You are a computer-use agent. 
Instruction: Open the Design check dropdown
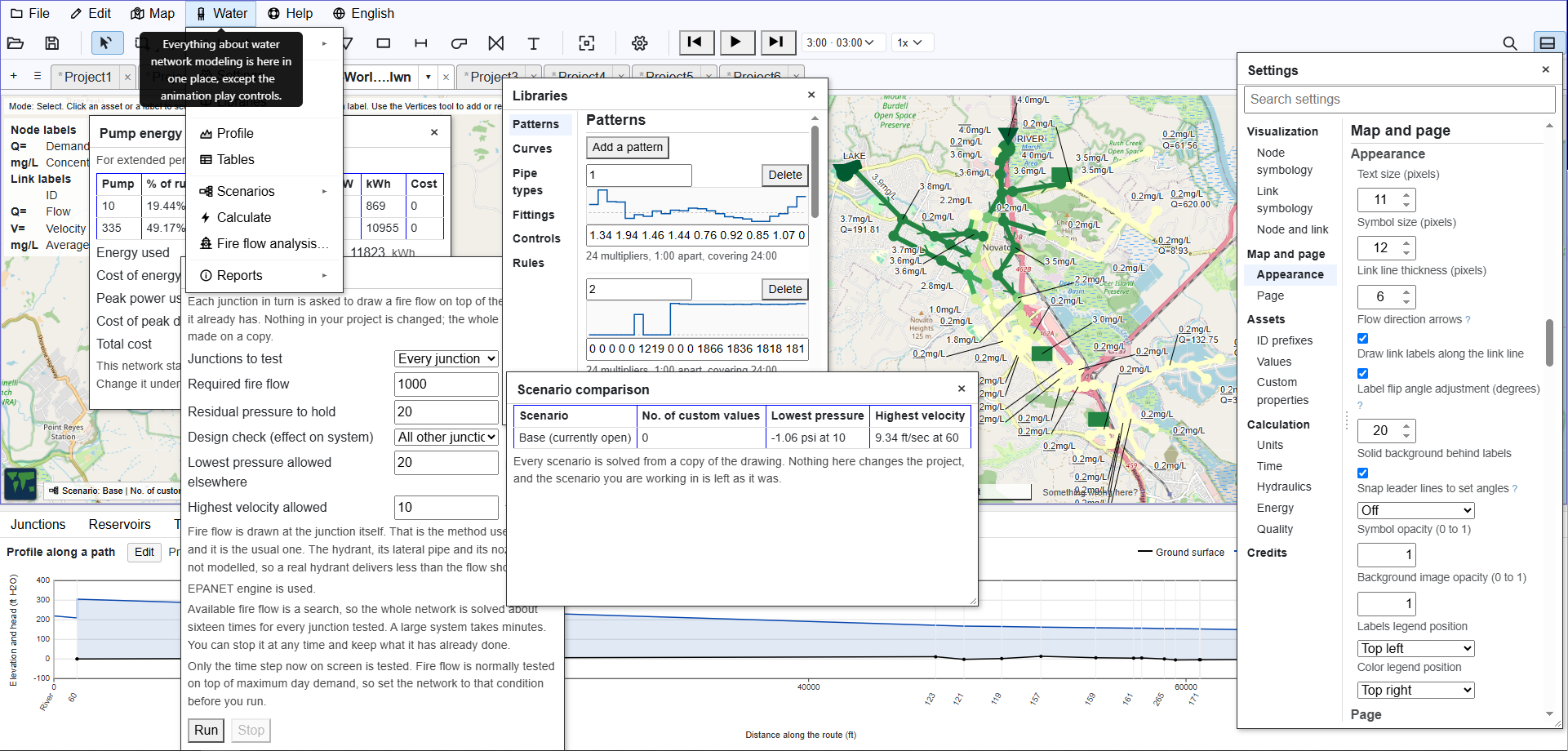446,438
